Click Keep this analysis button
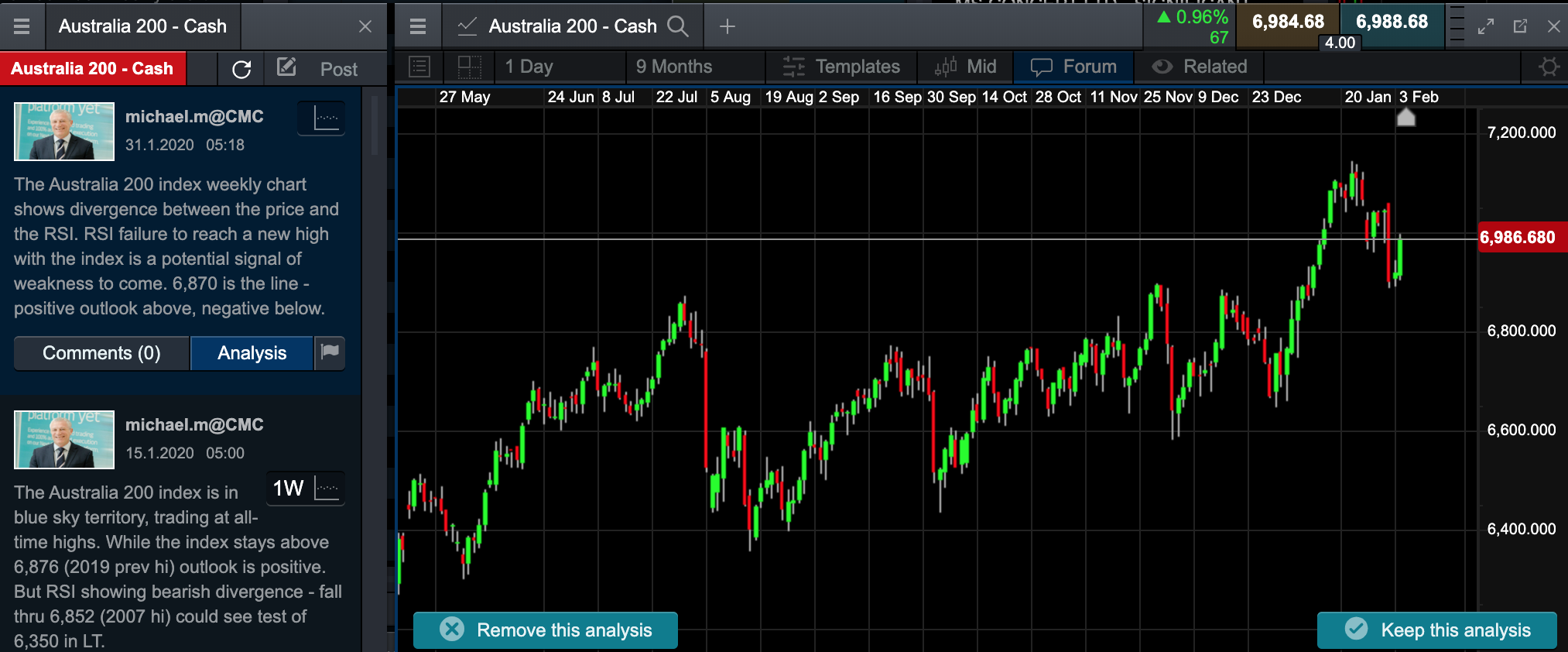The height and width of the screenshot is (652, 1568). (x=1437, y=630)
